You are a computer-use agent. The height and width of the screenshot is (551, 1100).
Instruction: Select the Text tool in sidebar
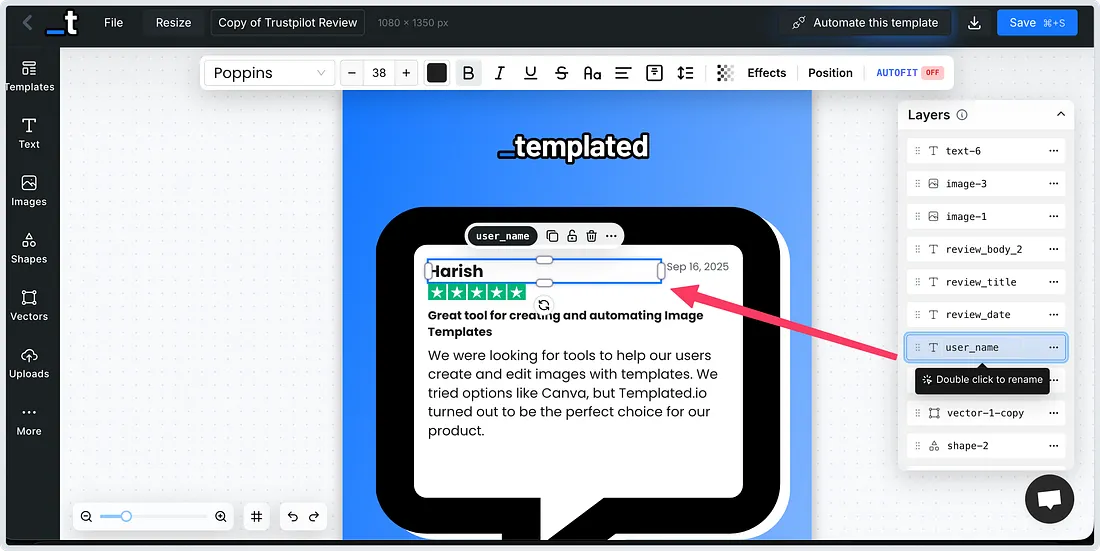coord(29,133)
